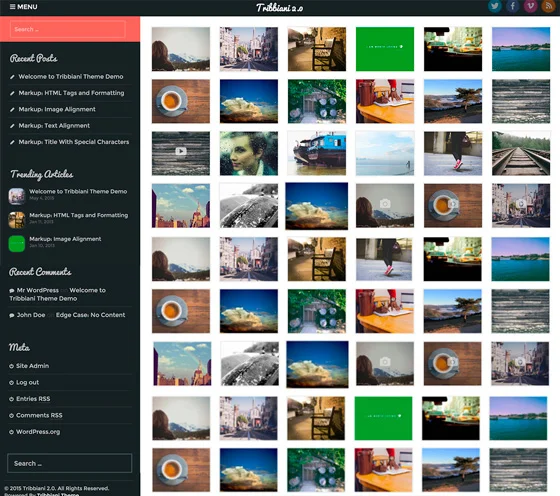Open the Vimeo social icon

tap(530, 6)
